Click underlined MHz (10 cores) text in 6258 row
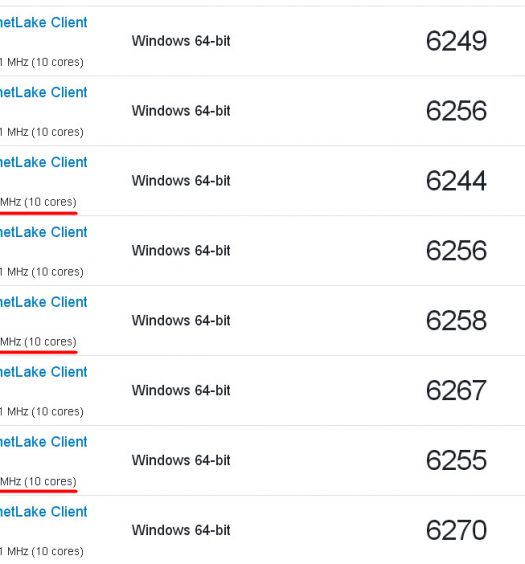 [38, 341]
